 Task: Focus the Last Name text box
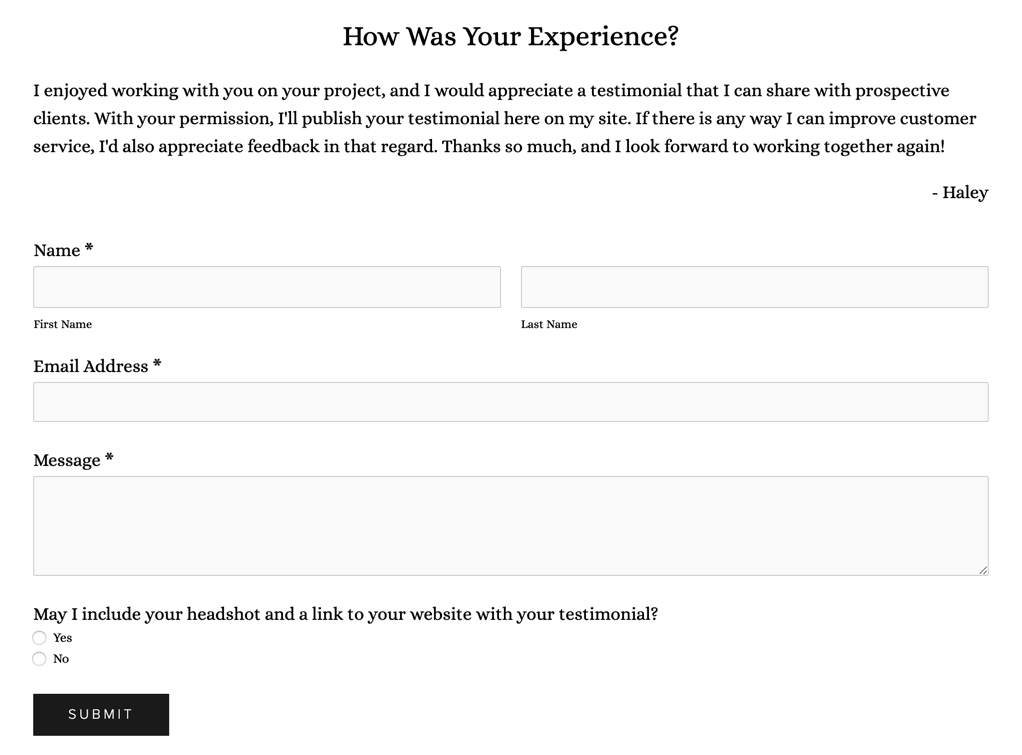(x=754, y=287)
